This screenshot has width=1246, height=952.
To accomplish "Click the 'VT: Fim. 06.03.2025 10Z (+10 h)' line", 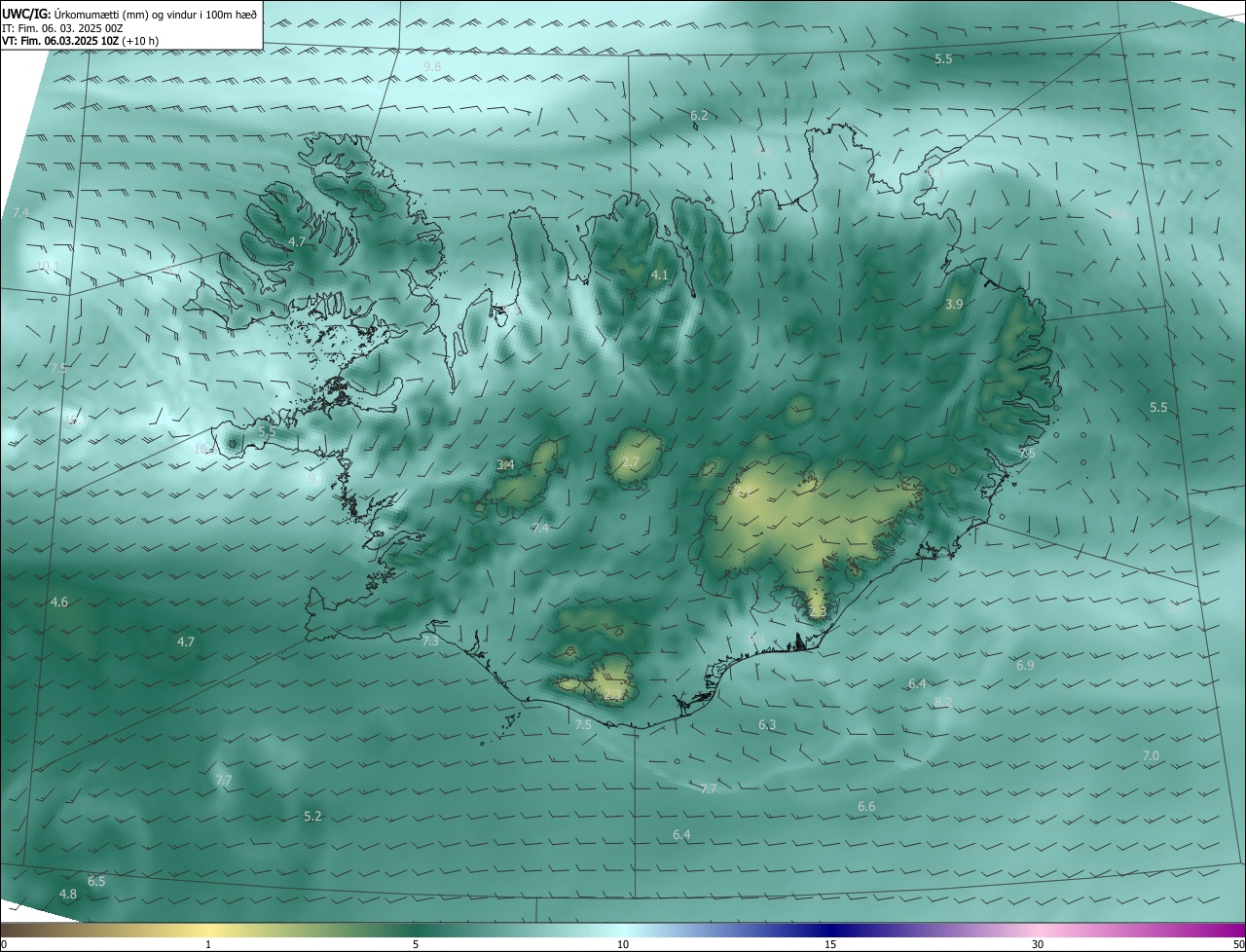I will [x=80, y=41].
